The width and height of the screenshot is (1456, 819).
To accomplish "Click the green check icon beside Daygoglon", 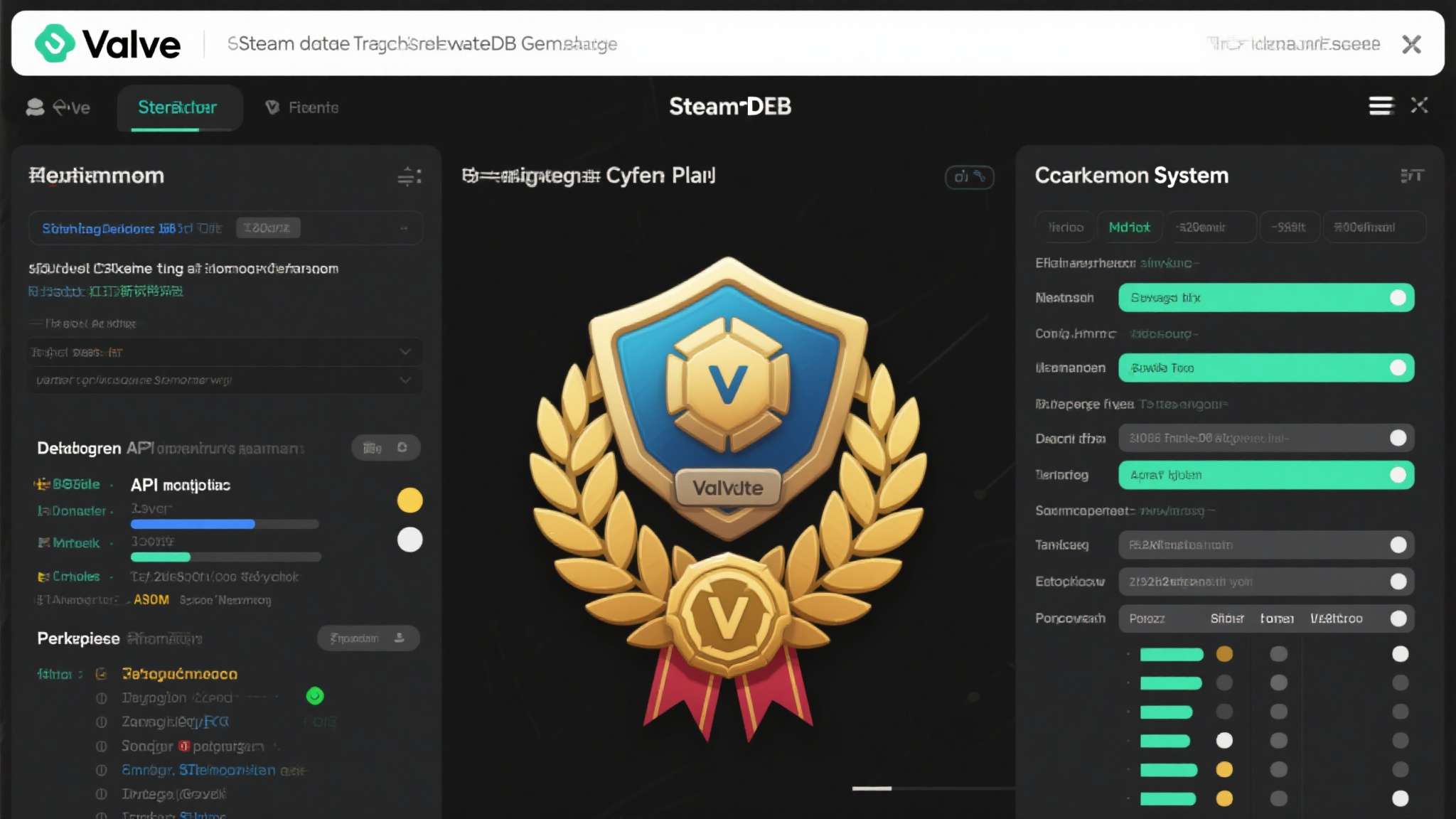I will coord(315,696).
